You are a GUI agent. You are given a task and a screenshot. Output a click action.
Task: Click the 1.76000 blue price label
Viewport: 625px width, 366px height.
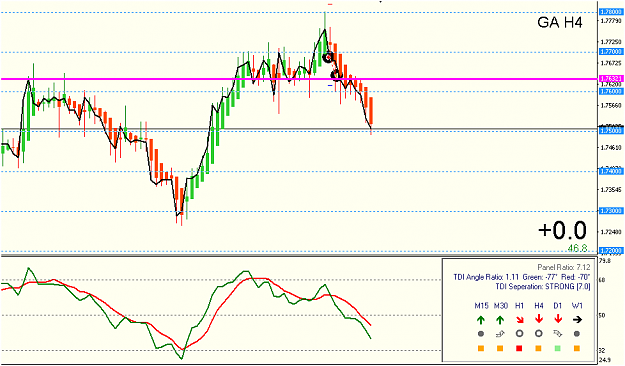[611, 92]
